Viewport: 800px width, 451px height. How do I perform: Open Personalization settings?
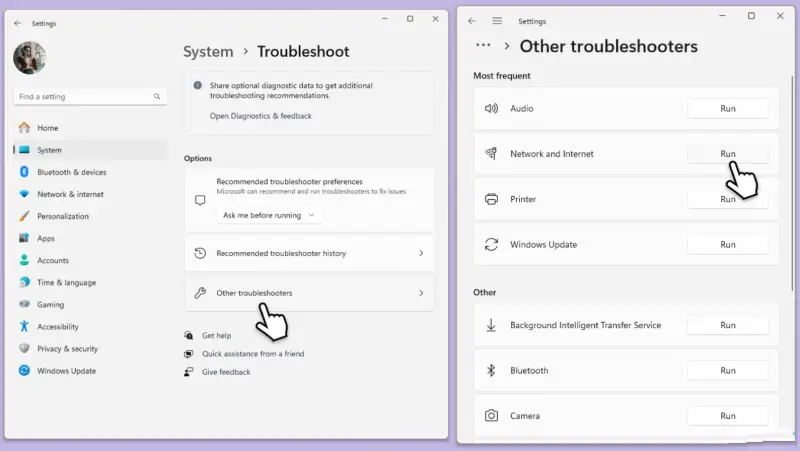point(90,216)
